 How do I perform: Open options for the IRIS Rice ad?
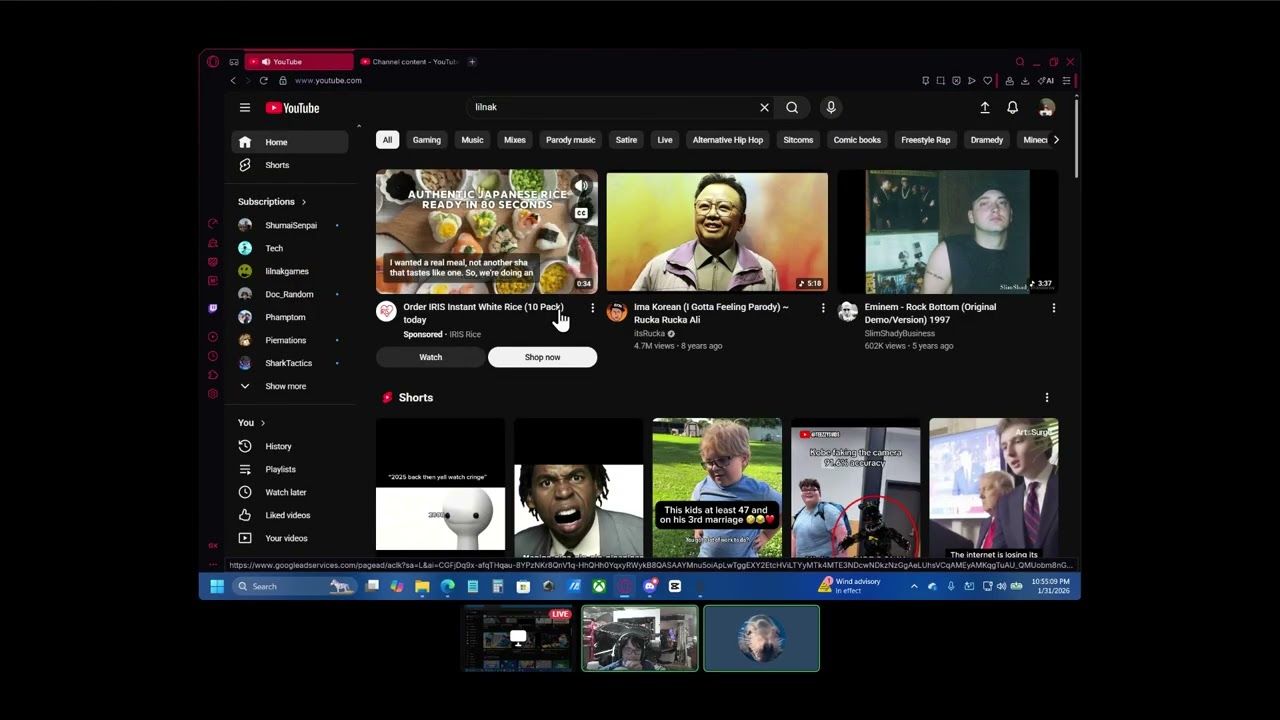click(x=592, y=308)
